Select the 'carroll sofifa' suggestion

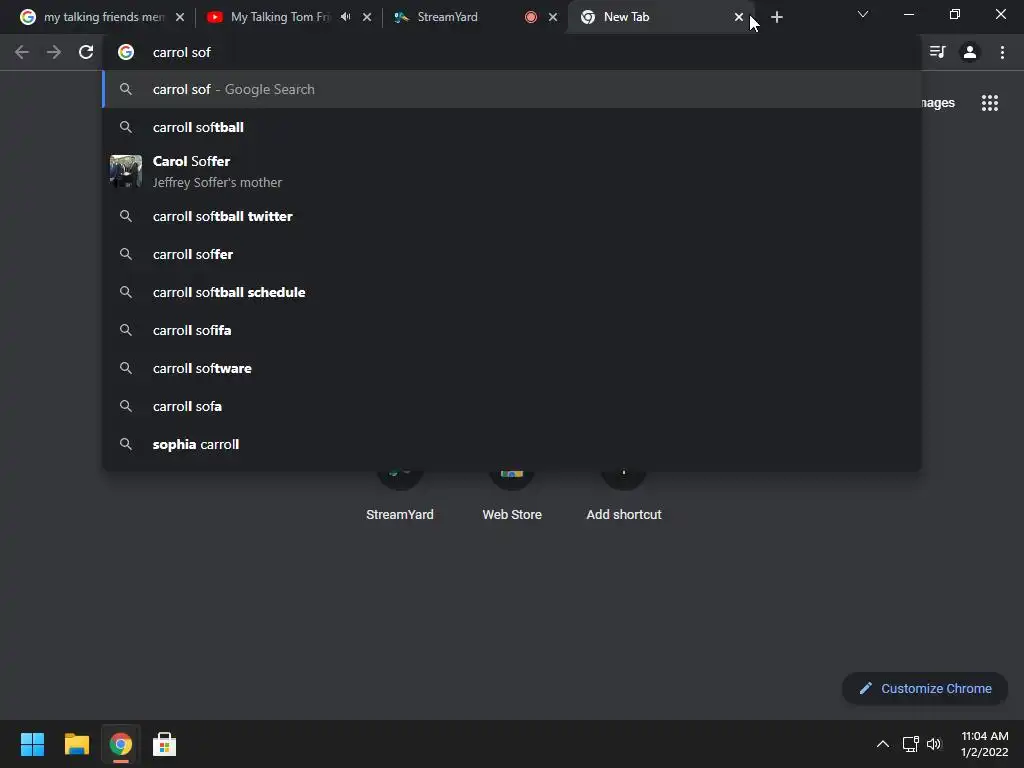(x=511, y=330)
